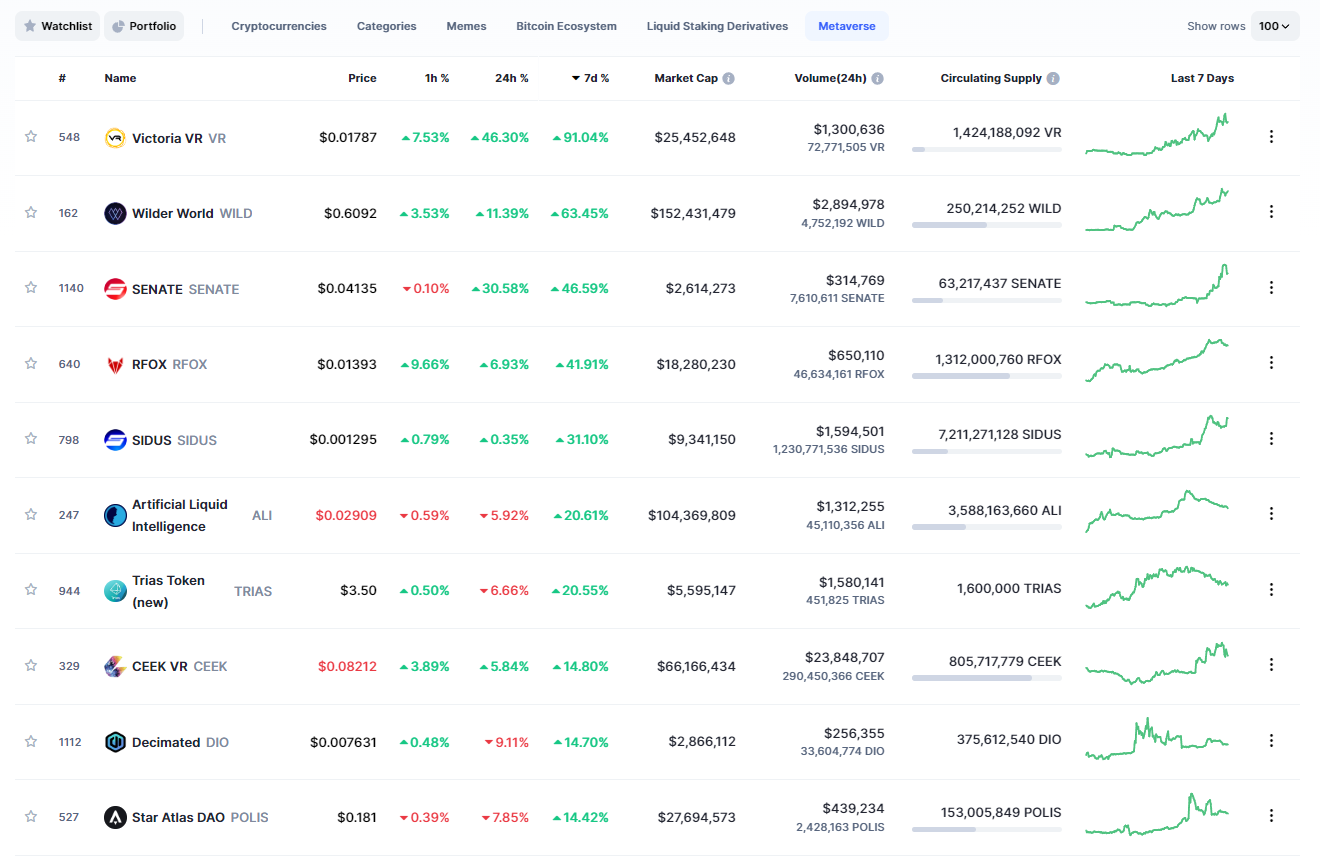Open the more options menu for Decimated
This screenshot has height=856, width=1320.
1271,741
